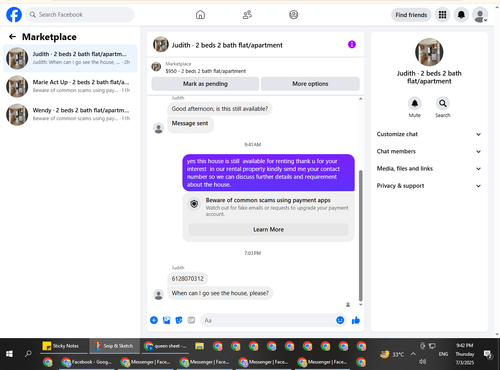This screenshot has width=500, height=370.
Task: Click the Aa message input box
Action: (267, 320)
